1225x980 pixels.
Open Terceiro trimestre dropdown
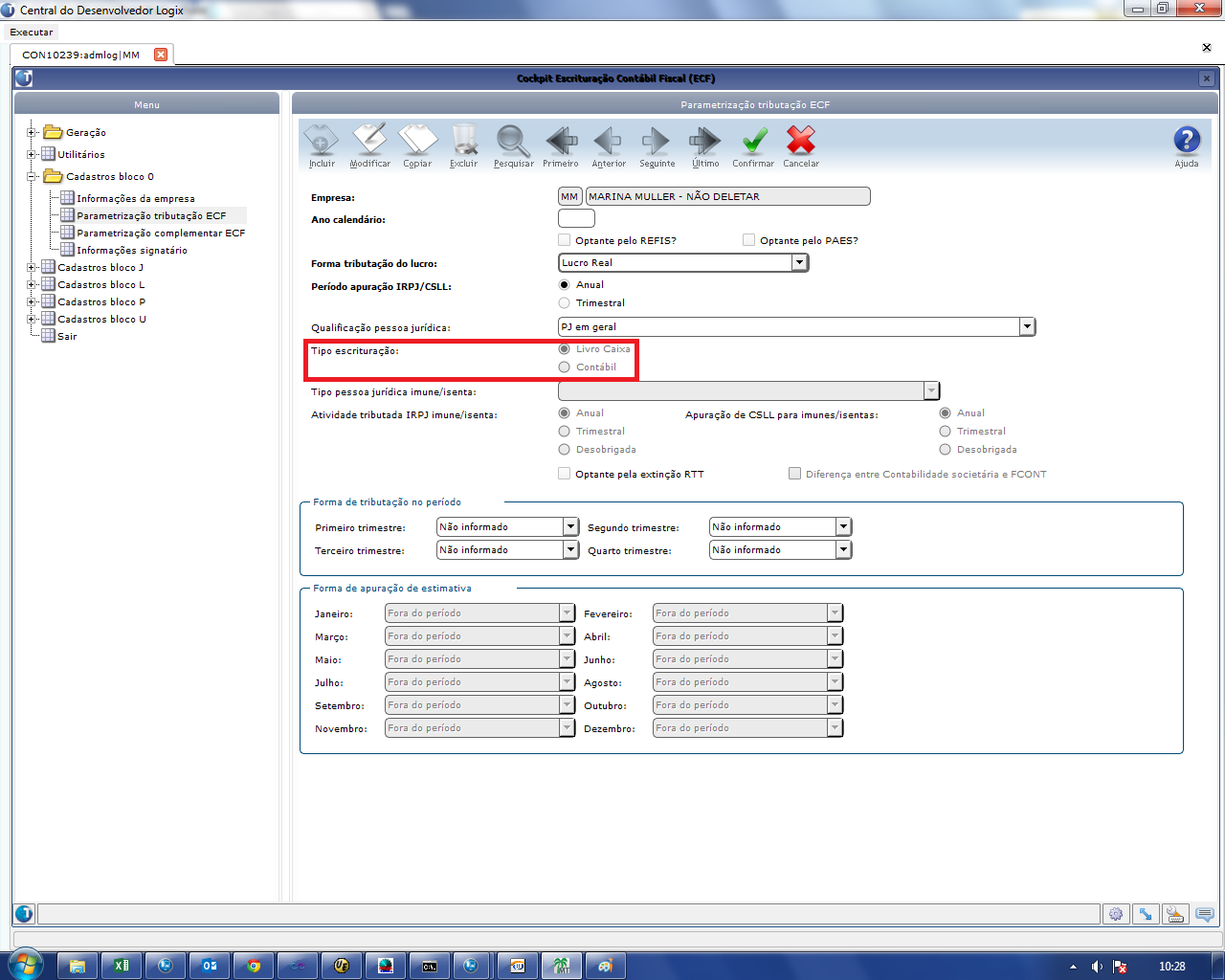(x=570, y=549)
